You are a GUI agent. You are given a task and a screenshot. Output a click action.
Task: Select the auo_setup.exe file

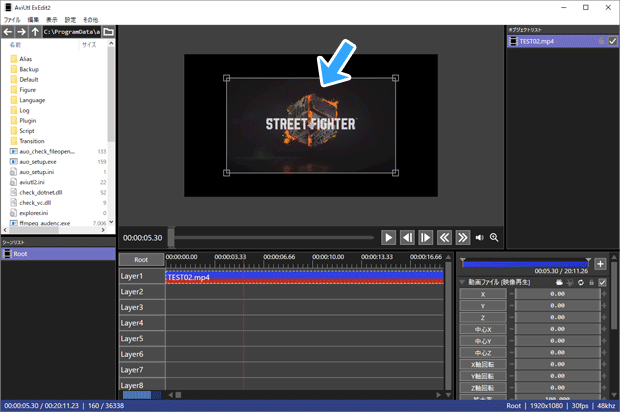click(x=38, y=162)
